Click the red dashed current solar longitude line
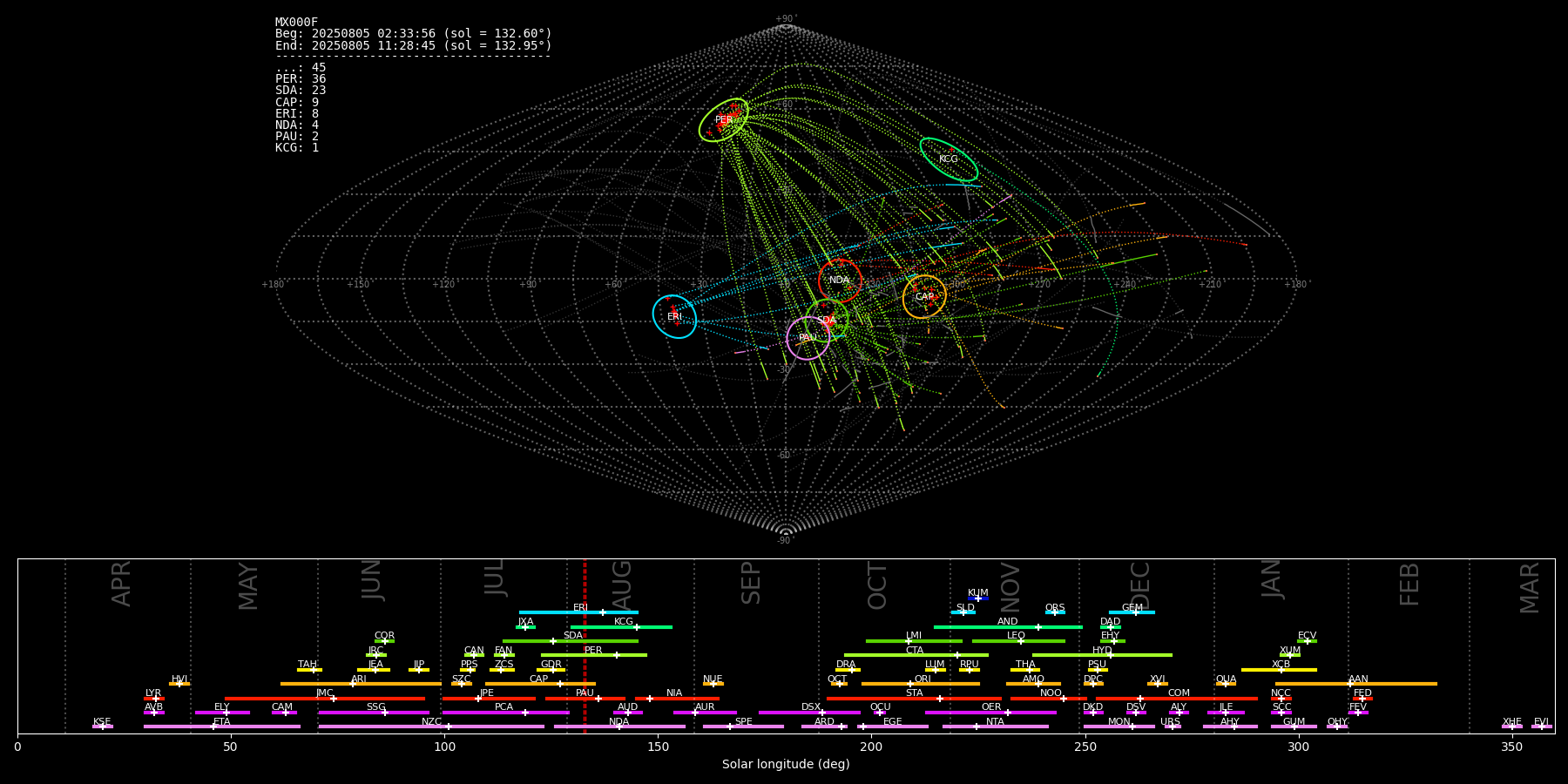This screenshot has width=1568, height=784. click(585, 645)
